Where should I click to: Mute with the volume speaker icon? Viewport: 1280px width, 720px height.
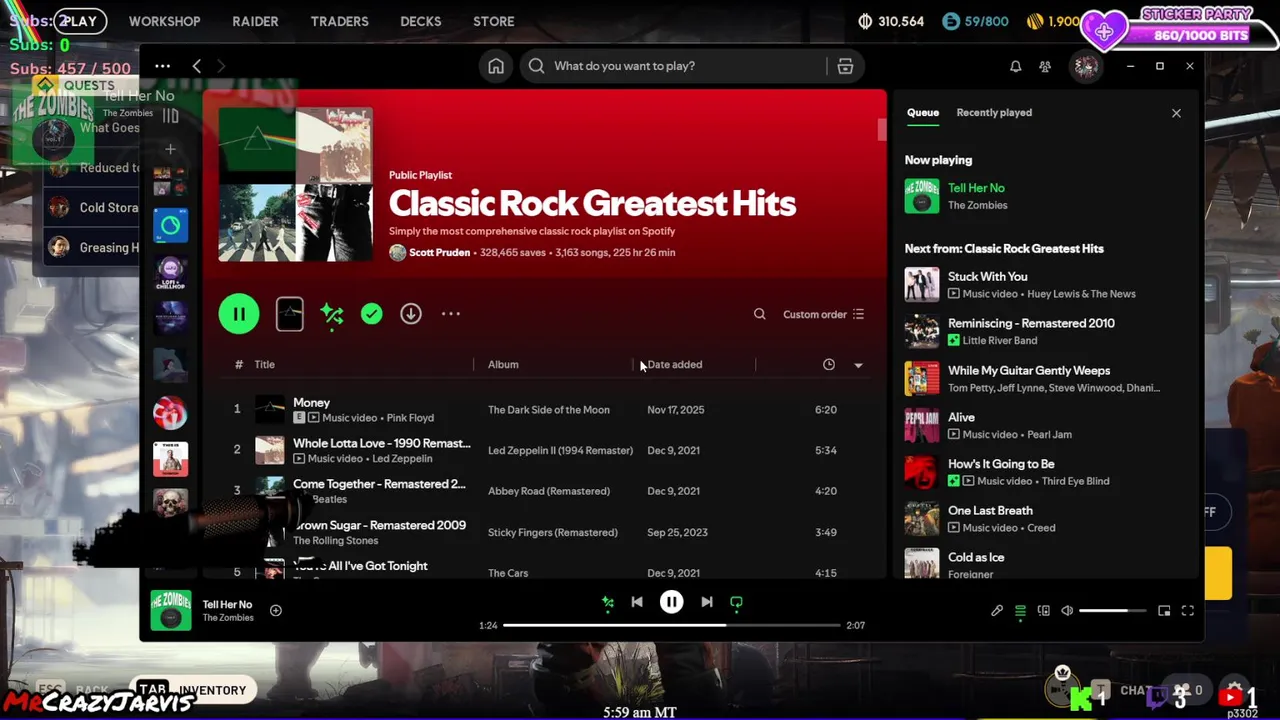pos(1067,611)
